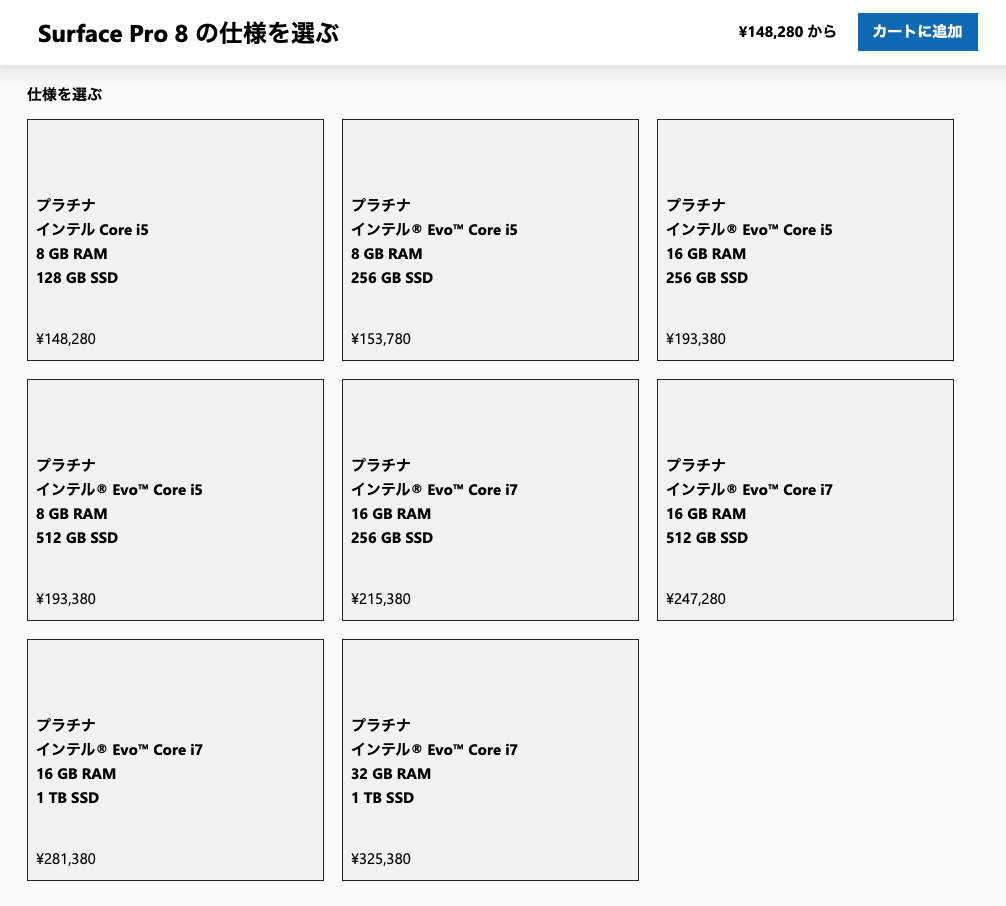
Task: Pick Evo Core i7 32 GB RAM 1 TB SSD
Action: pos(490,760)
